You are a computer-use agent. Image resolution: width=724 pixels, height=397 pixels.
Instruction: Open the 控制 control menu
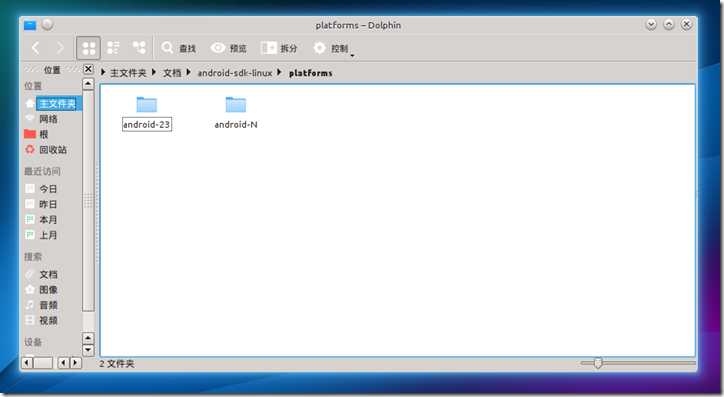point(332,48)
